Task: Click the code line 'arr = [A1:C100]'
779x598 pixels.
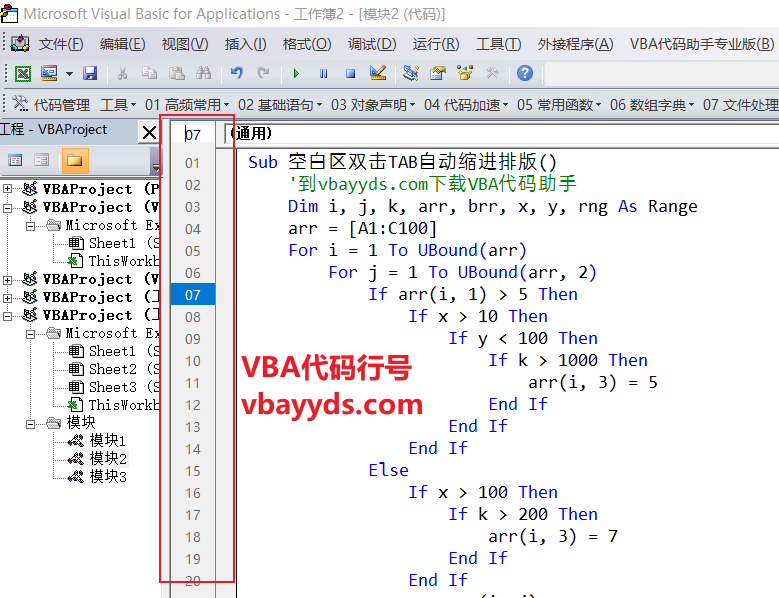Action: tap(362, 228)
